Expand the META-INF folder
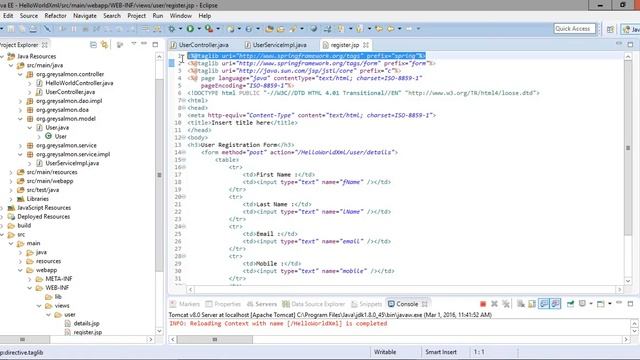This screenshot has height=360, width=640. click(29, 279)
